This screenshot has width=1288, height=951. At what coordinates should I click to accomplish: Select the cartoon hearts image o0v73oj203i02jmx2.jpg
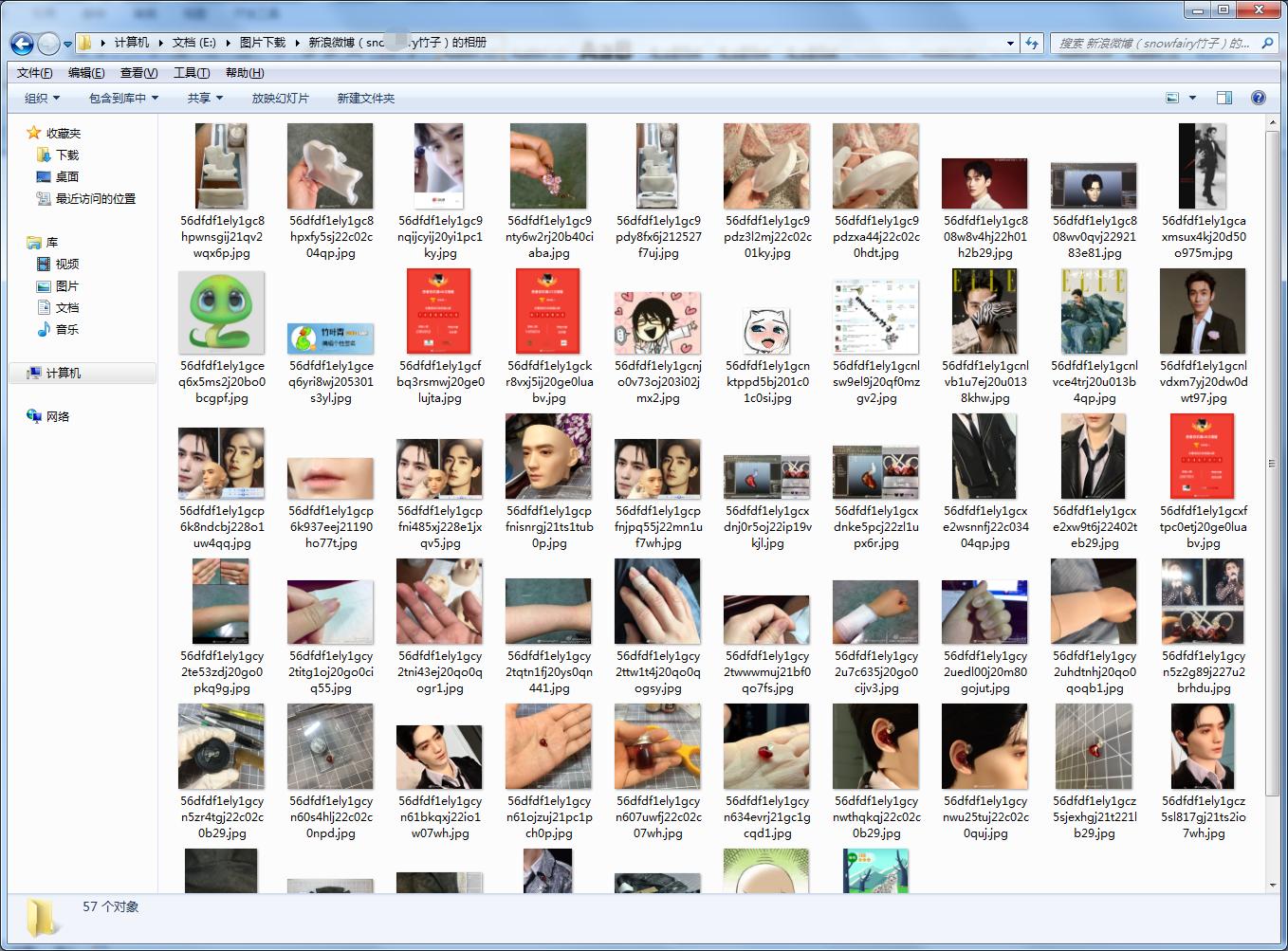tap(657, 322)
